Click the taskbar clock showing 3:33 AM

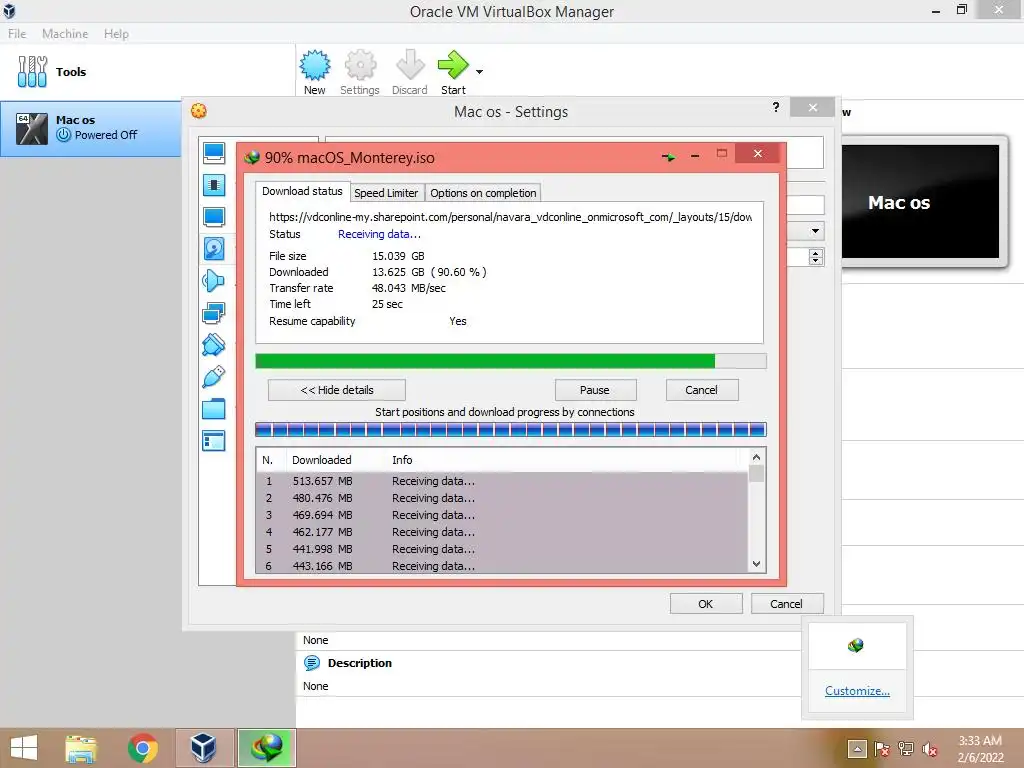980,749
